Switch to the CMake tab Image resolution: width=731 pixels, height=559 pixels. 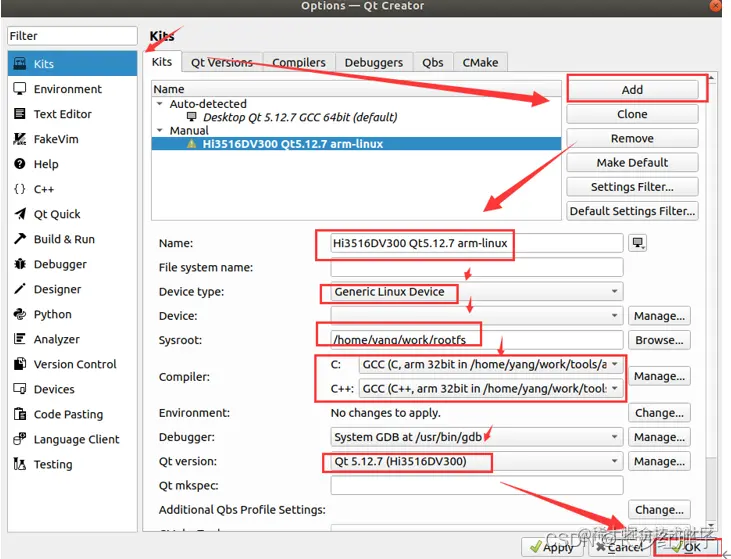pyautogui.click(x=480, y=62)
